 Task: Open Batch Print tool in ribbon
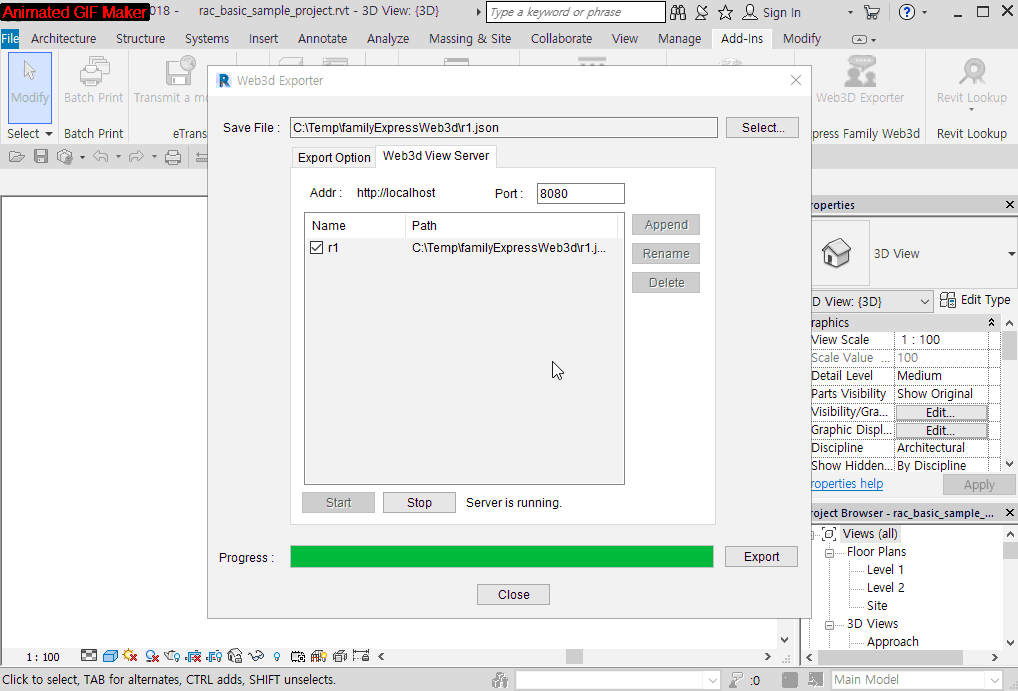[x=93, y=71]
